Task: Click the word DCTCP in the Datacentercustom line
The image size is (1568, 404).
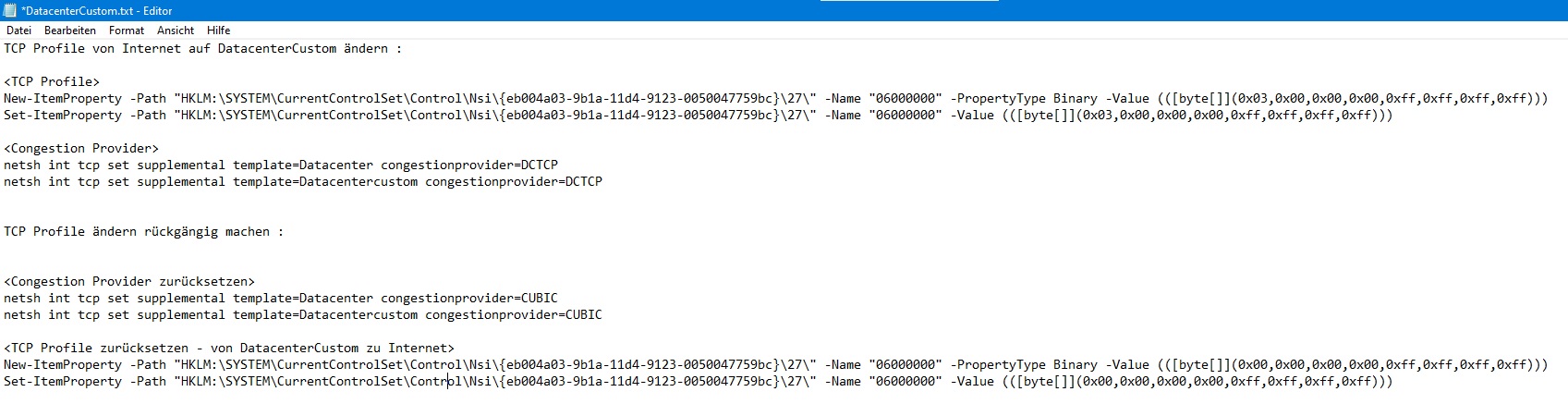Action: point(584,181)
